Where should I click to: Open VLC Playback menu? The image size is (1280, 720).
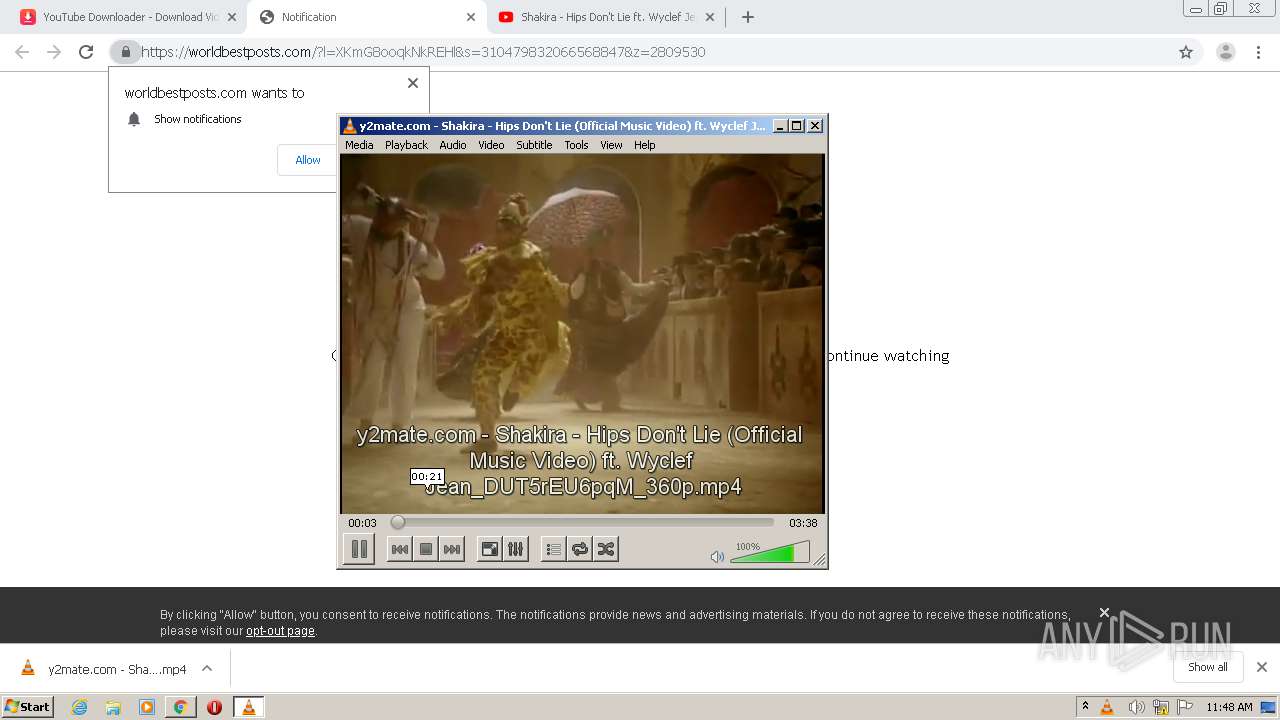pos(406,145)
